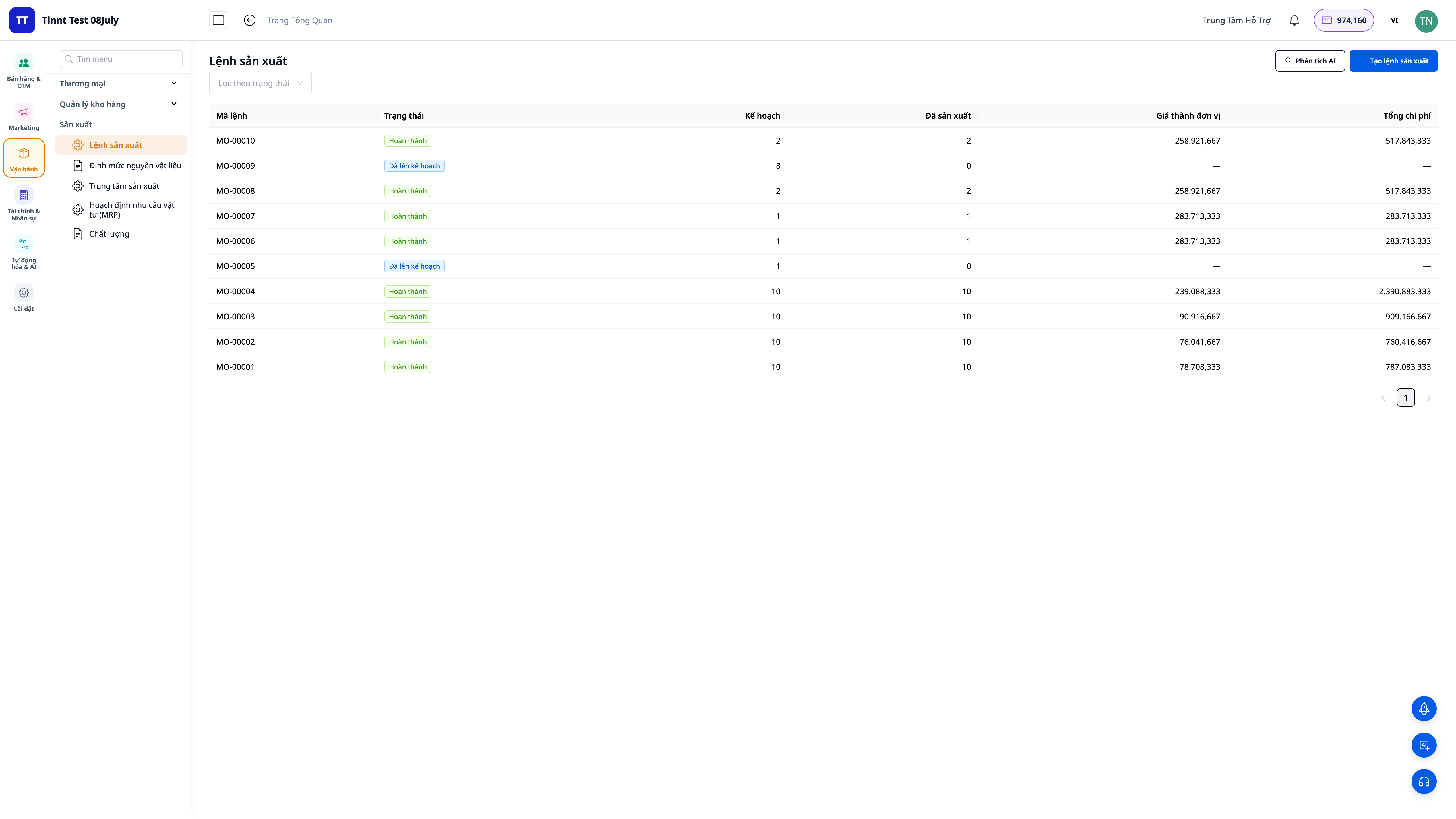This screenshot has height=819, width=1456.
Task: Expand the Thương mại menu section
Action: click(119, 84)
